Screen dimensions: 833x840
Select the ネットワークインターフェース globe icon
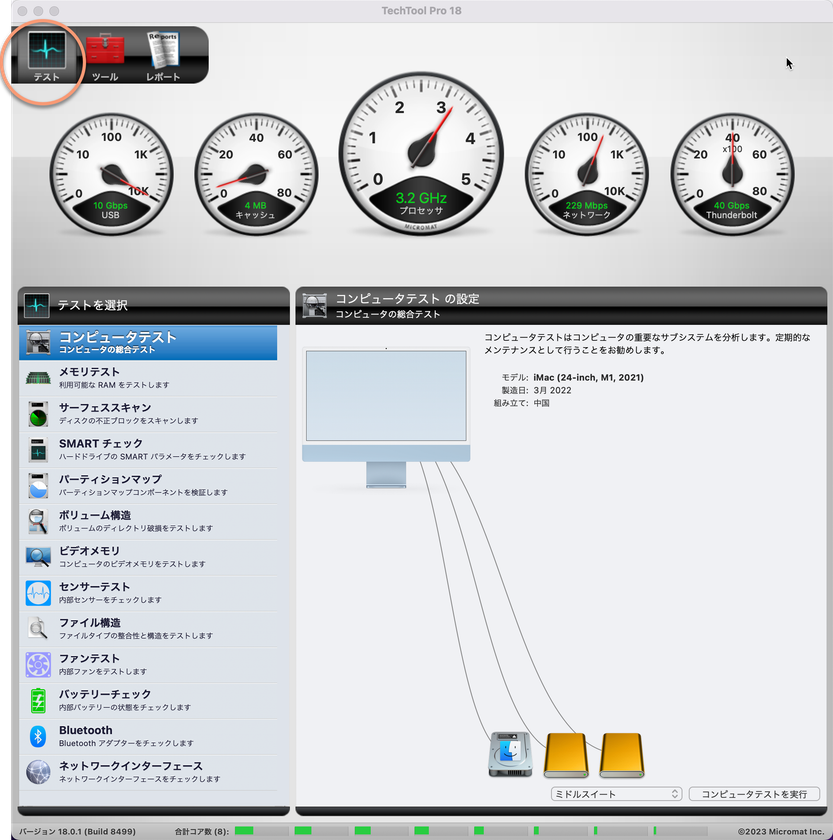[x=38, y=772]
